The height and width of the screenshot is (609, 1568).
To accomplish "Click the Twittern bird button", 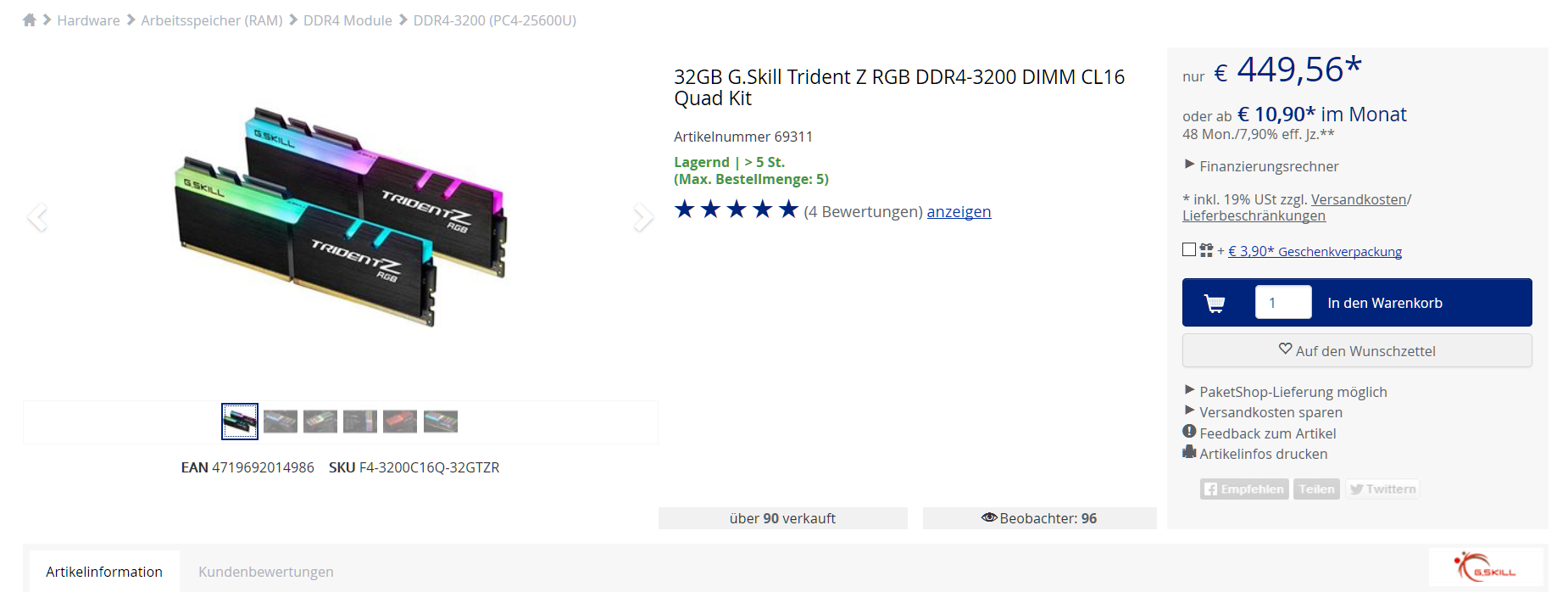I will pos(1382,489).
